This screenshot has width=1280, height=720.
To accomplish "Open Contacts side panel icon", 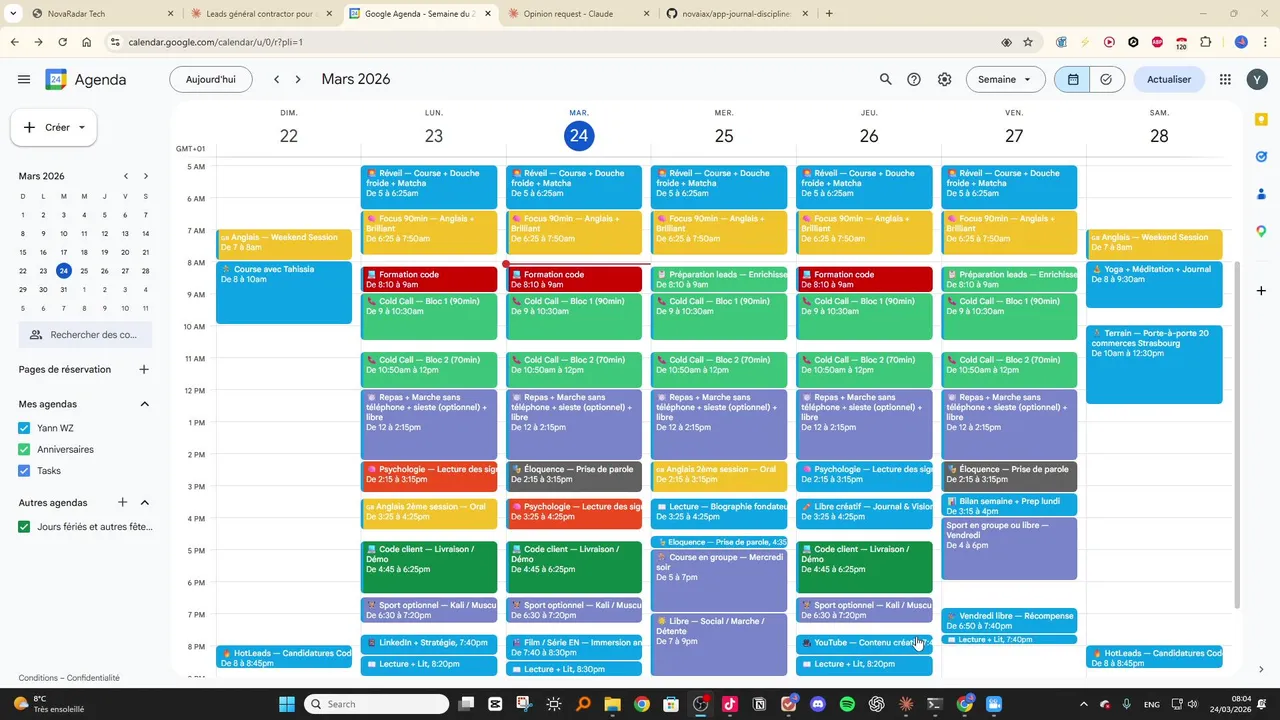I will click(1261, 194).
